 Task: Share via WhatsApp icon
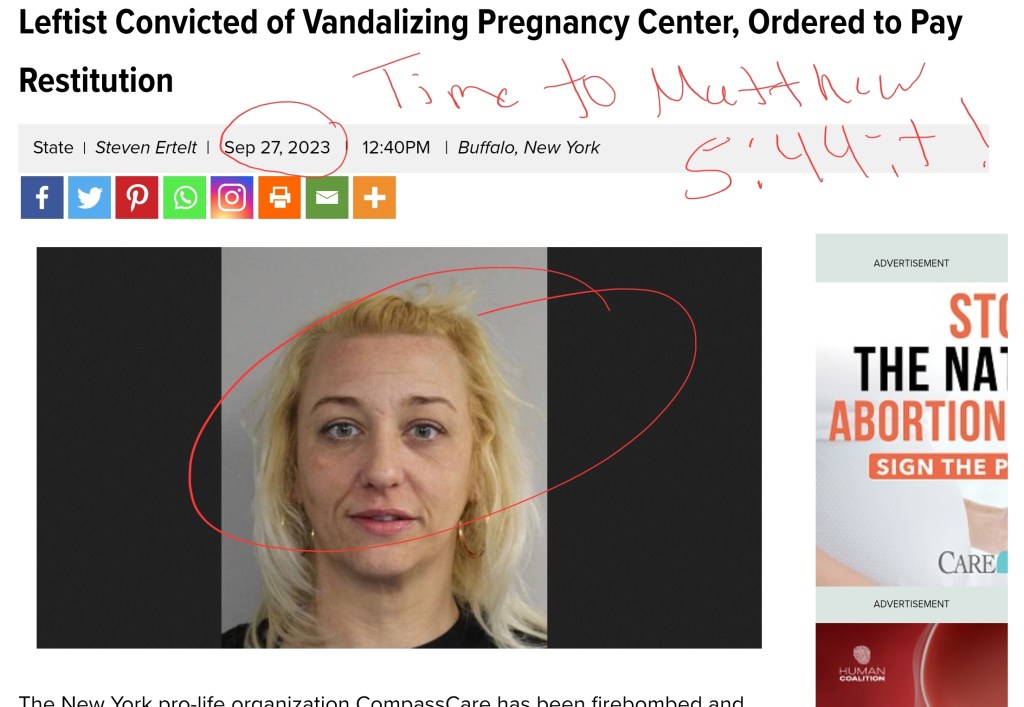(x=184, y=197)
